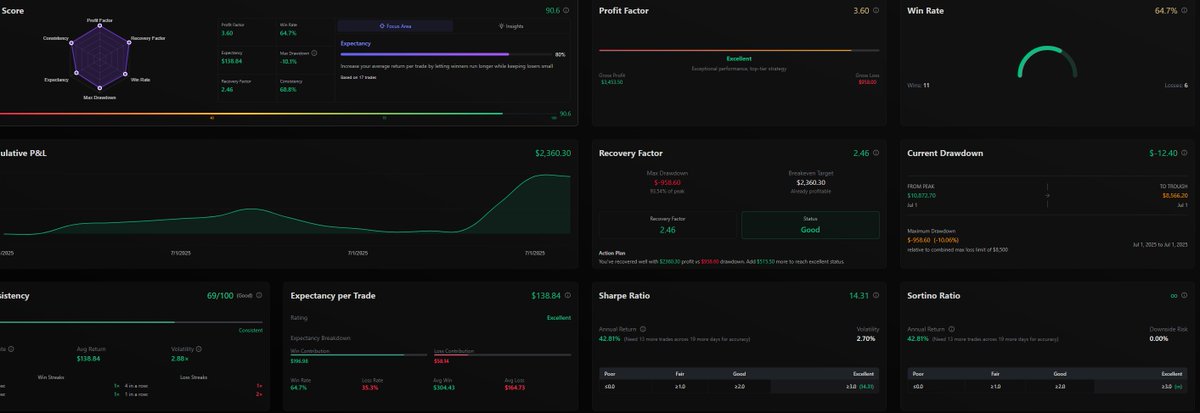Open Sharpe Ratio info icon
This screenshot has height=413, width=1200.
(877, 296)
